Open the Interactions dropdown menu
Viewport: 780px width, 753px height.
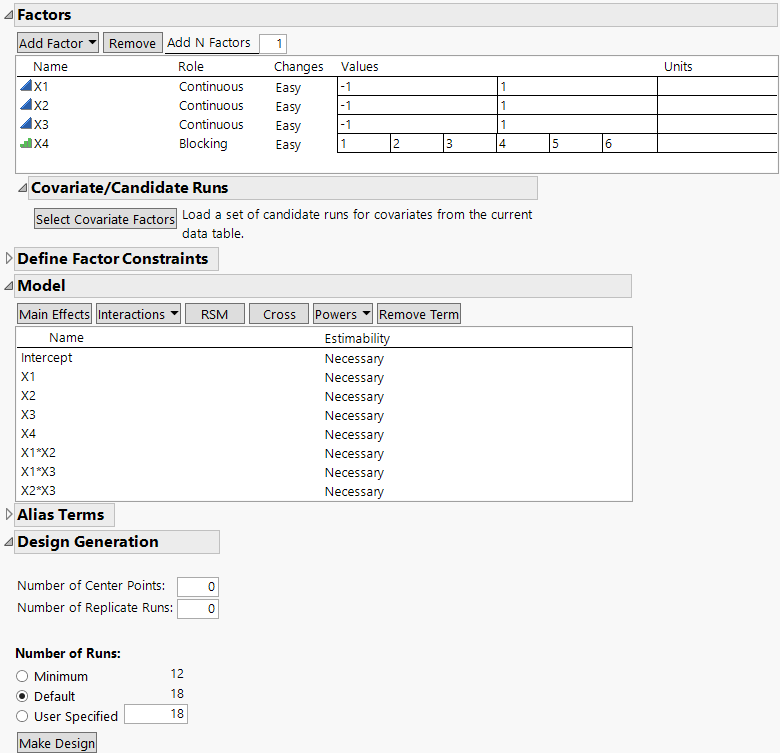[138, 314]
